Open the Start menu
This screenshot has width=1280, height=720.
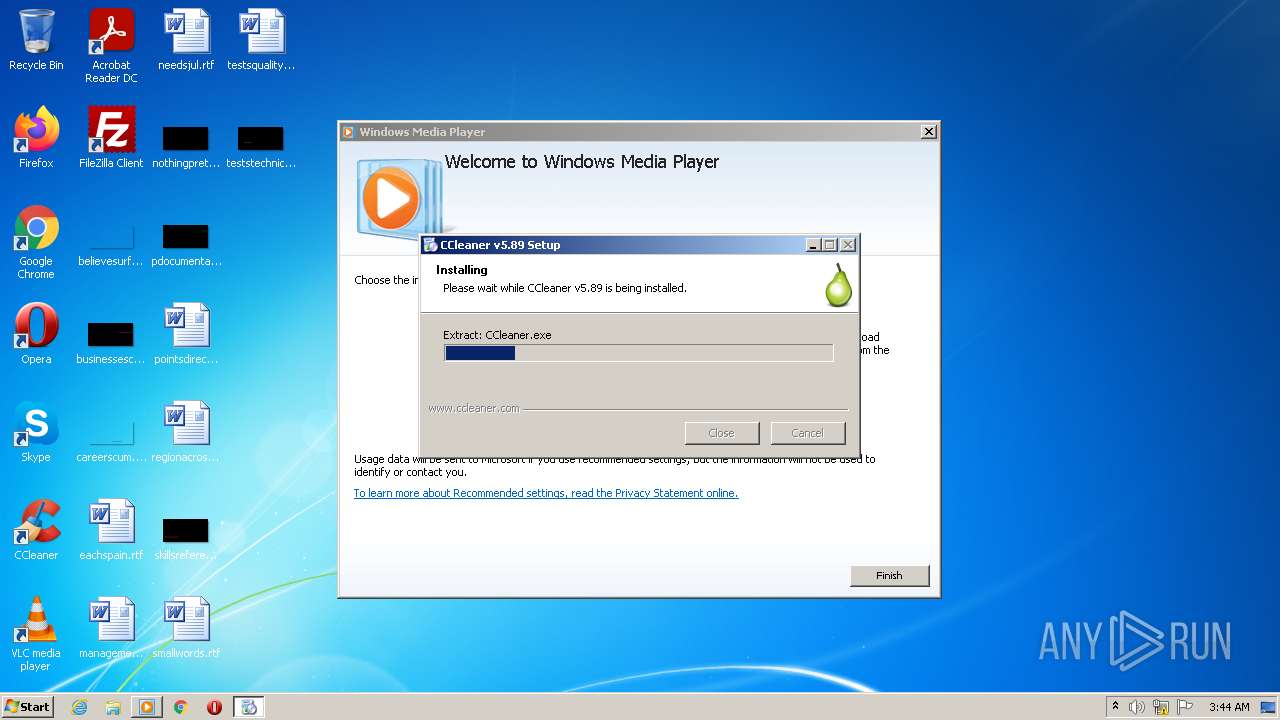(27, 707)
